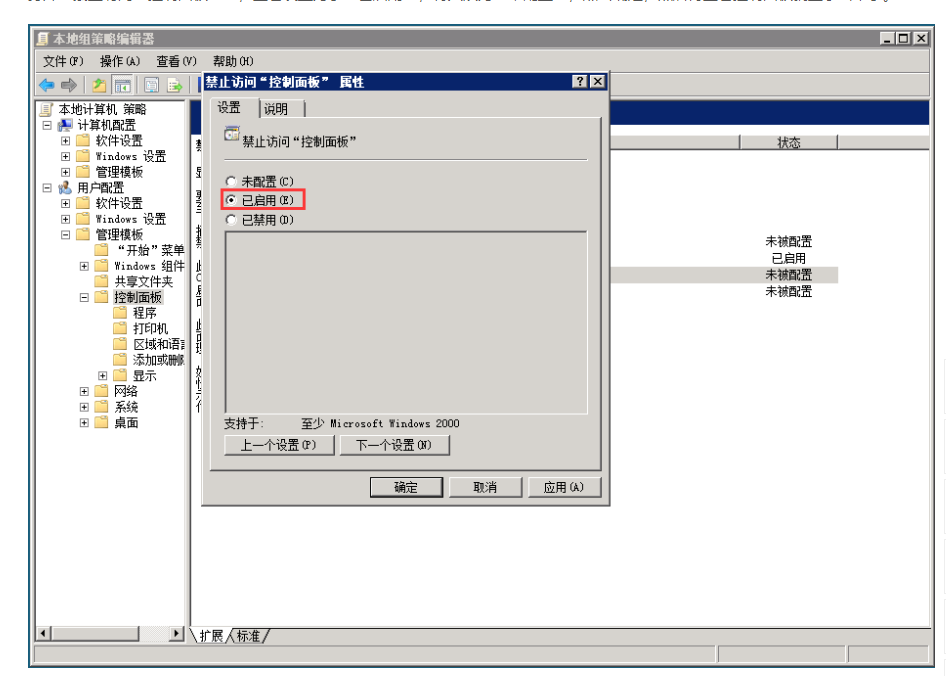Expand the 显示 subfolder node
Image resolution: width=946 pixels, height=676 pixels.
[104, 376]
